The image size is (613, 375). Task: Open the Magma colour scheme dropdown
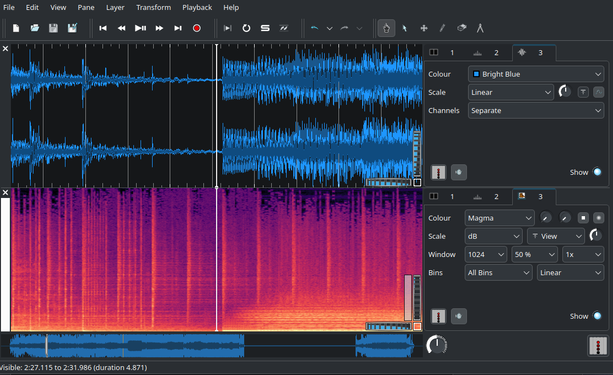pos(499,218)
